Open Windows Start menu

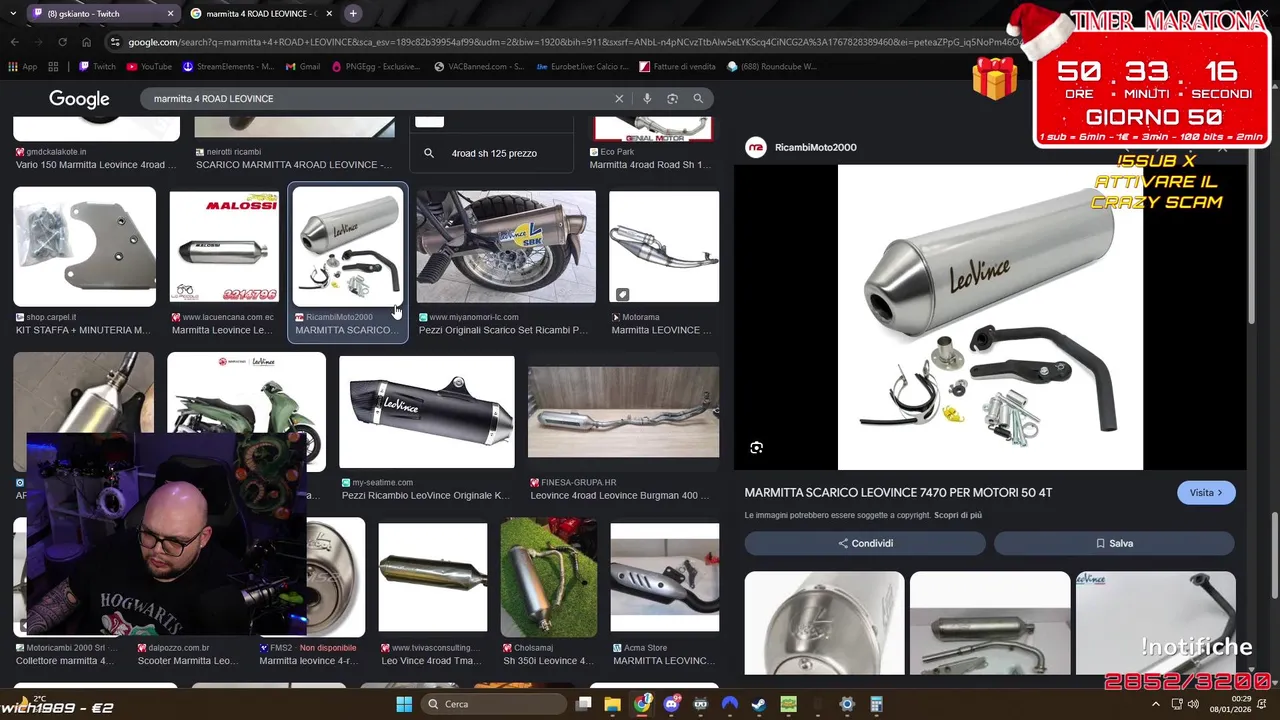(404, 704)
